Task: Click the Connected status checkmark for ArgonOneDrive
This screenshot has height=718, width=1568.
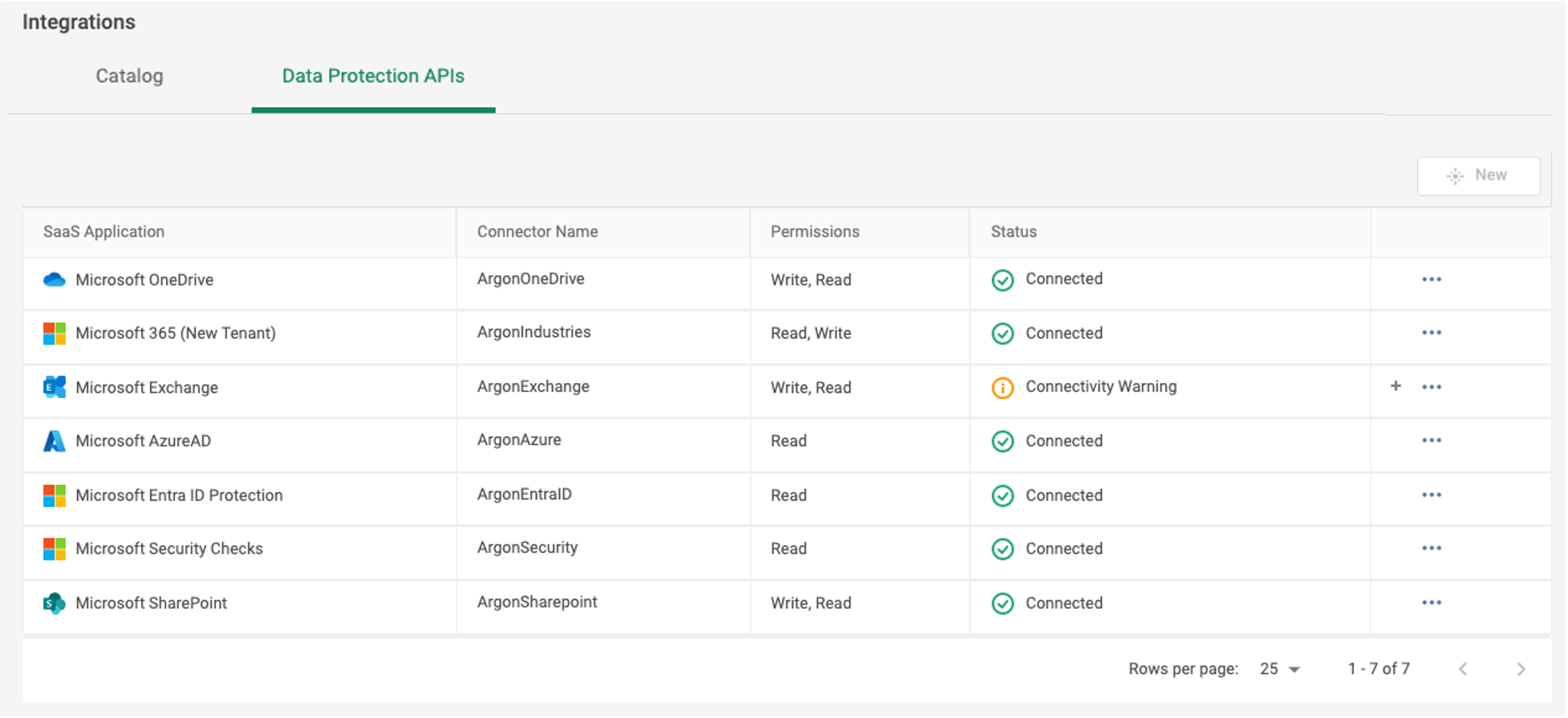Action: tap(1003, 281)
